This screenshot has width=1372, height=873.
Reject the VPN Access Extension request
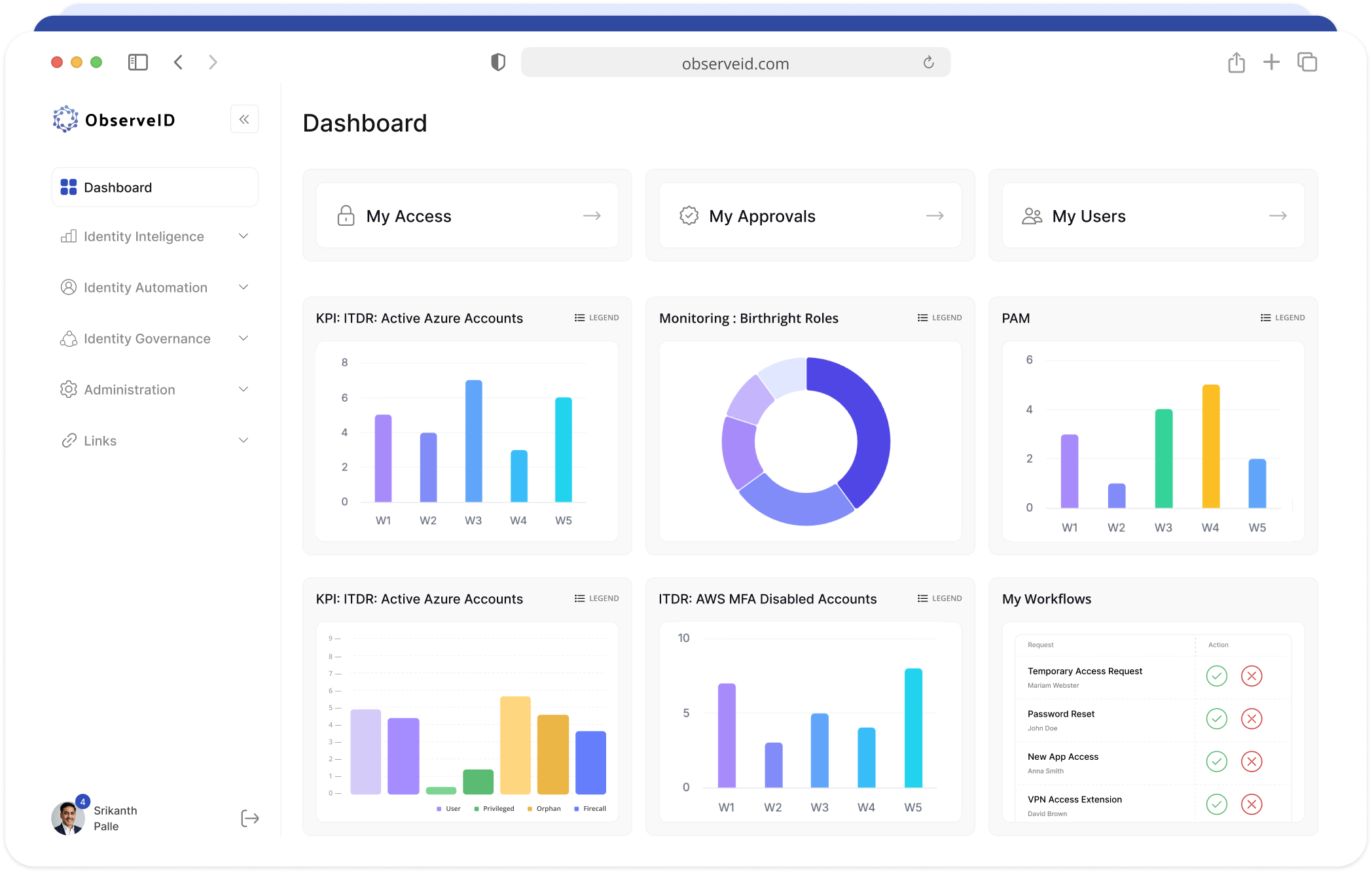(x=1251, y=804)
